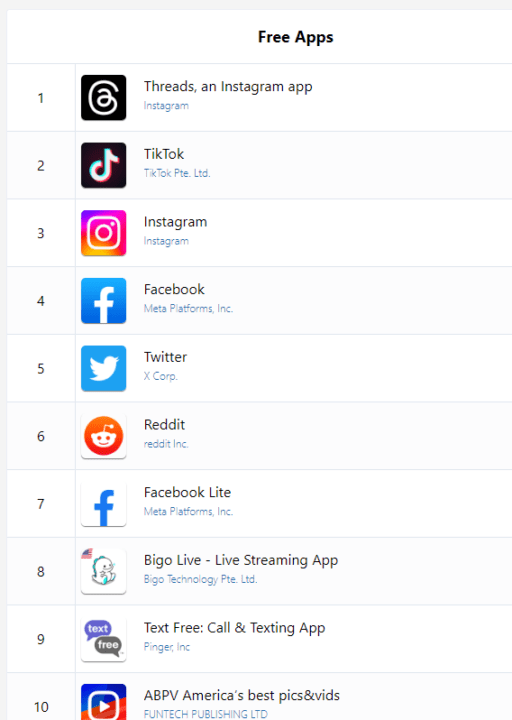The height and width of the screenshot is (720, 512).
Task: Open Threads, an Instagram app title
Action: (x=228, y=87)
